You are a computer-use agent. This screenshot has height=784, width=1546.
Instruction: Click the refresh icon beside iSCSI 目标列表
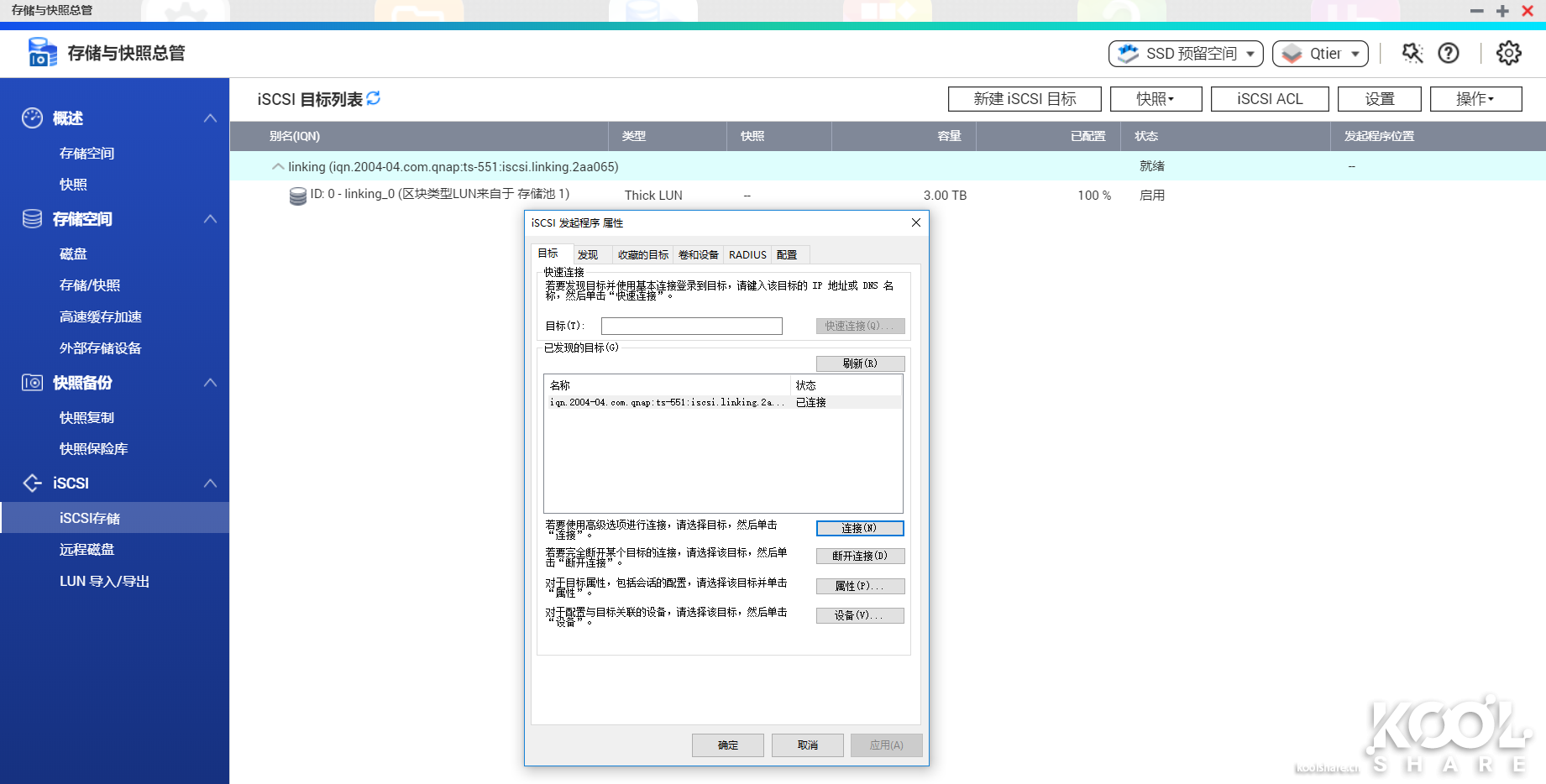(x=374, y=98)
